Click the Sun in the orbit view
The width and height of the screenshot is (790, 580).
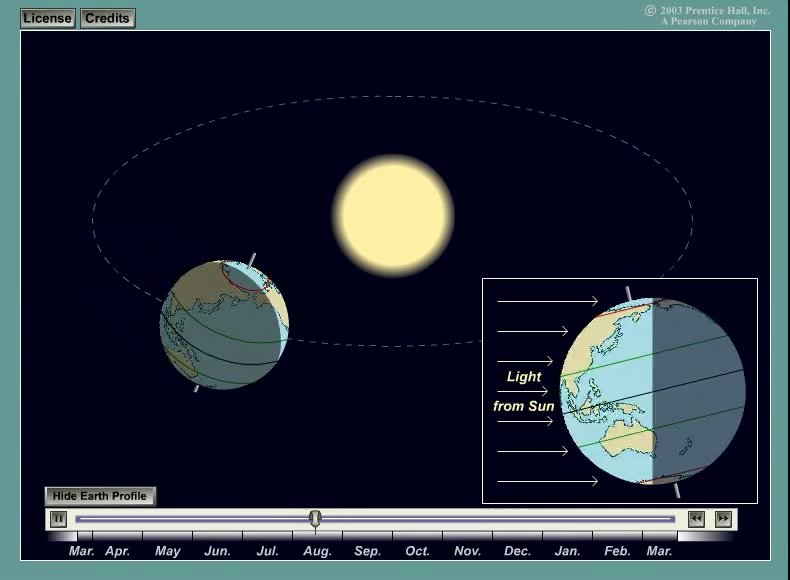(393, 216)
